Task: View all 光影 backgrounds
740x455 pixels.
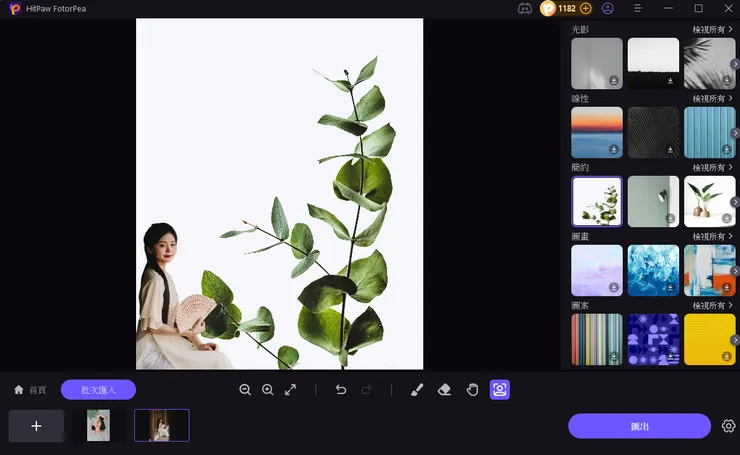Action: (x=712, y=30)
